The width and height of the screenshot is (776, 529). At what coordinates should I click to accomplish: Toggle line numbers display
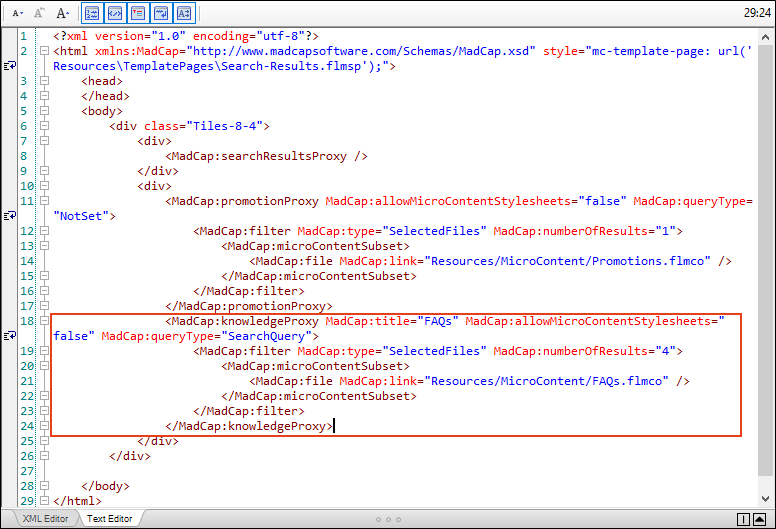[92, 13]
